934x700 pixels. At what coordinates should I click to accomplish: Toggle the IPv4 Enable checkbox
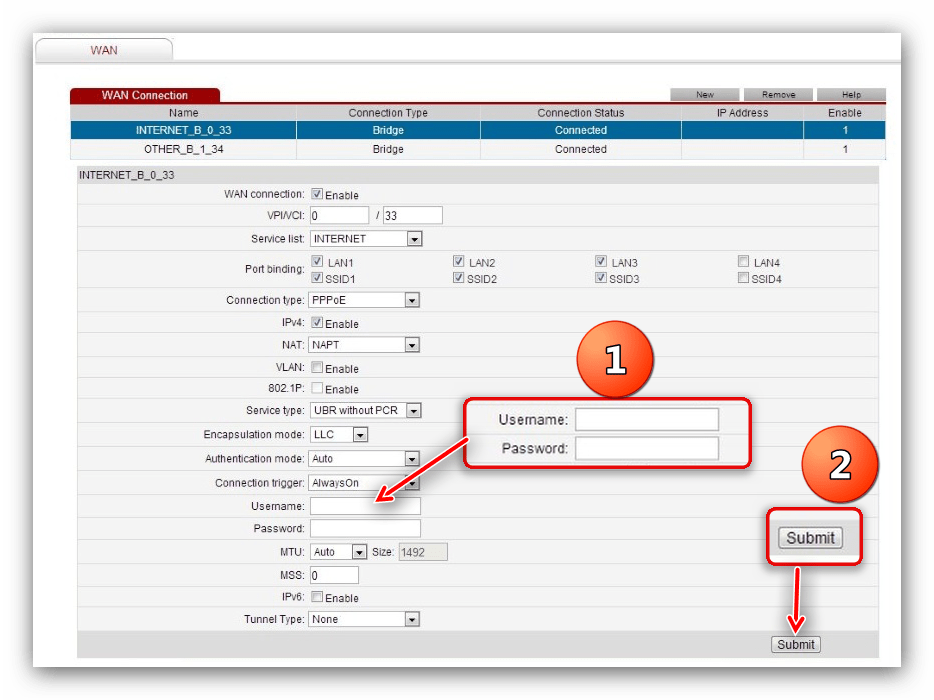[x=317, y=323]
